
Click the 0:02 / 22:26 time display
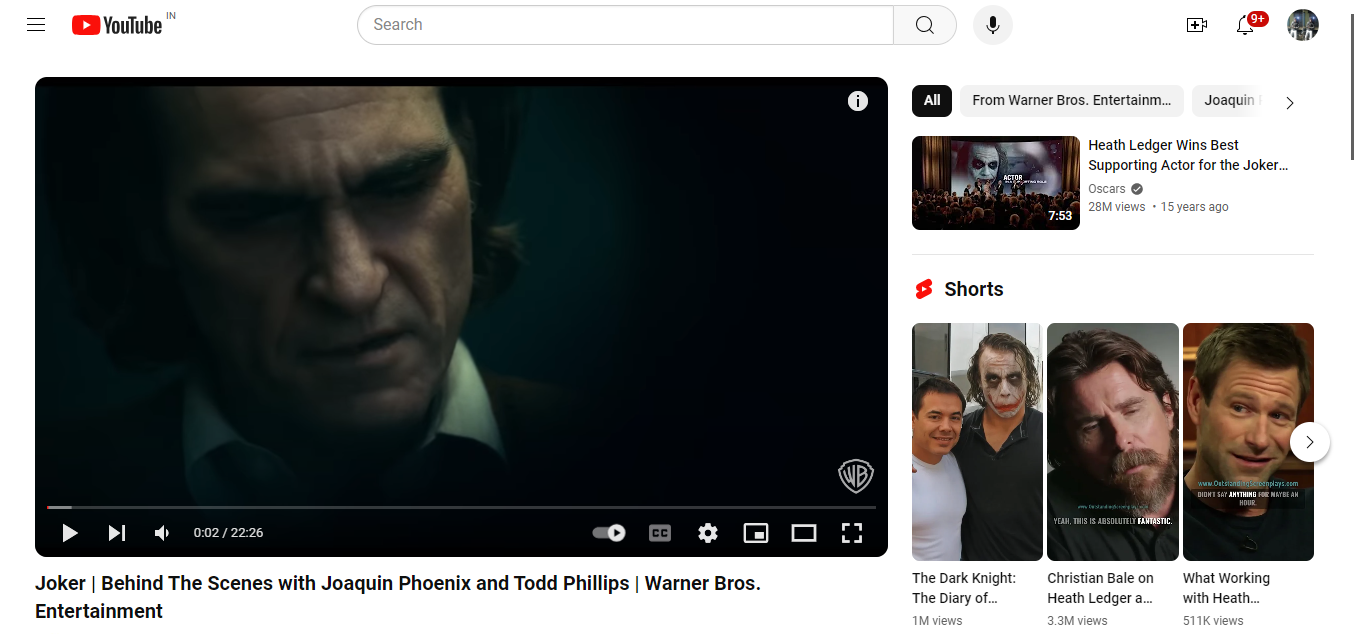(x=228, y=533)
